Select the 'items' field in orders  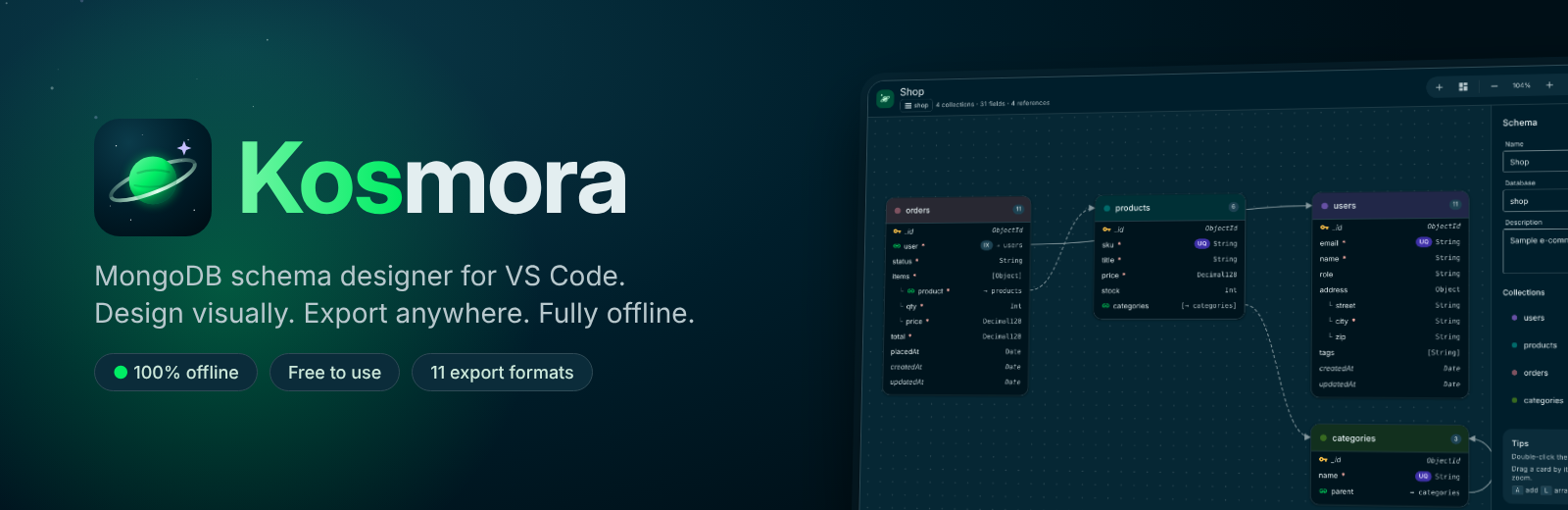956,277
